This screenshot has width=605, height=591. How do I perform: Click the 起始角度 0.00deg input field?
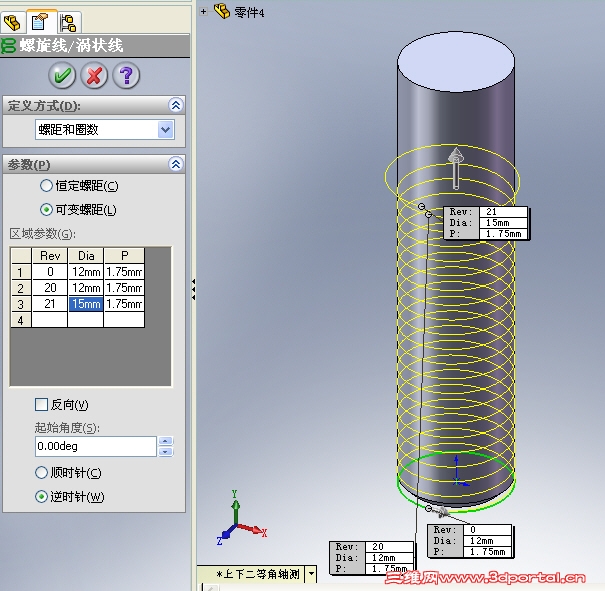coord(96,446)
